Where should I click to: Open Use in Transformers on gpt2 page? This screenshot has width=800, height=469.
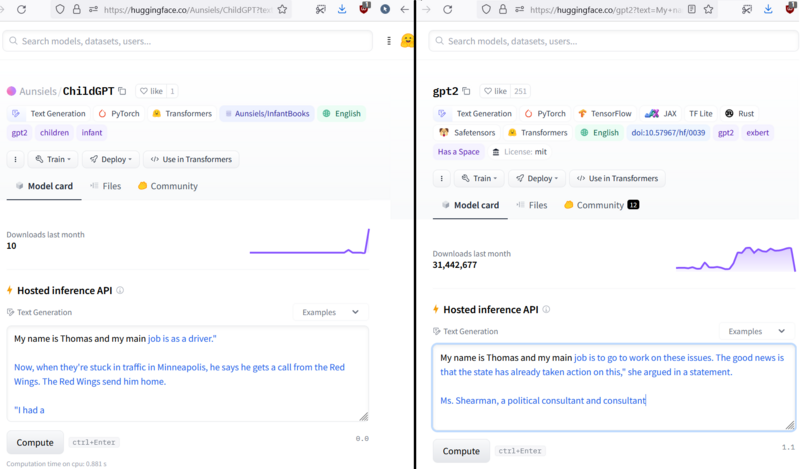(617, 178)
